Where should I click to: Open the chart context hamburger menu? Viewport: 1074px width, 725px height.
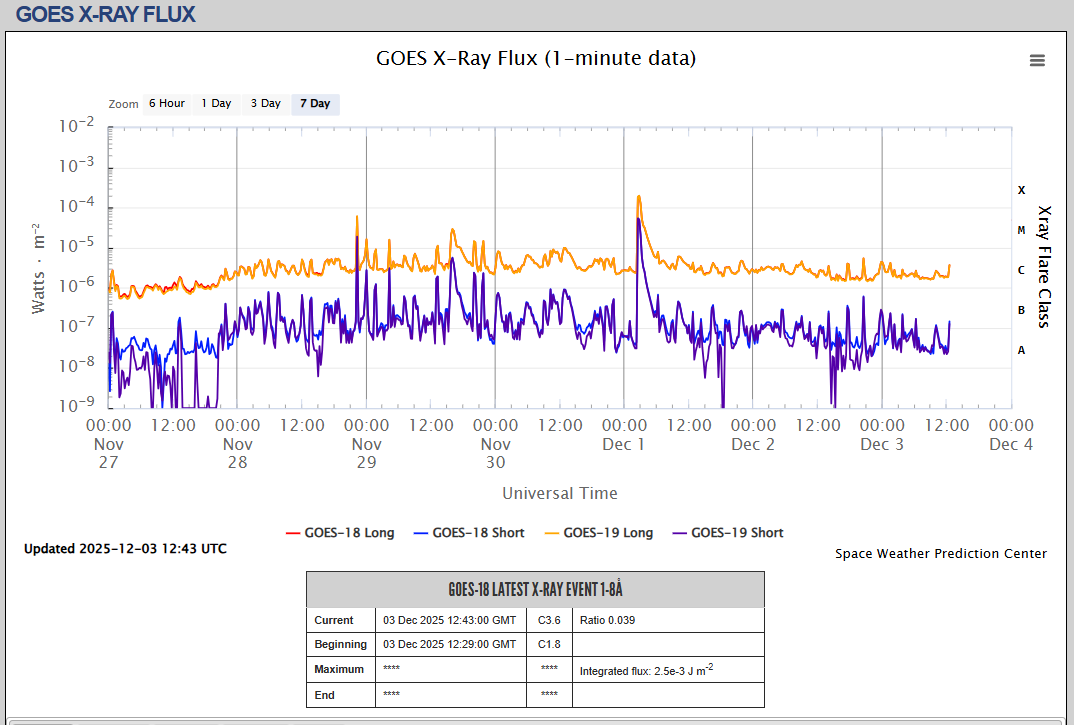coord(1037,60)
